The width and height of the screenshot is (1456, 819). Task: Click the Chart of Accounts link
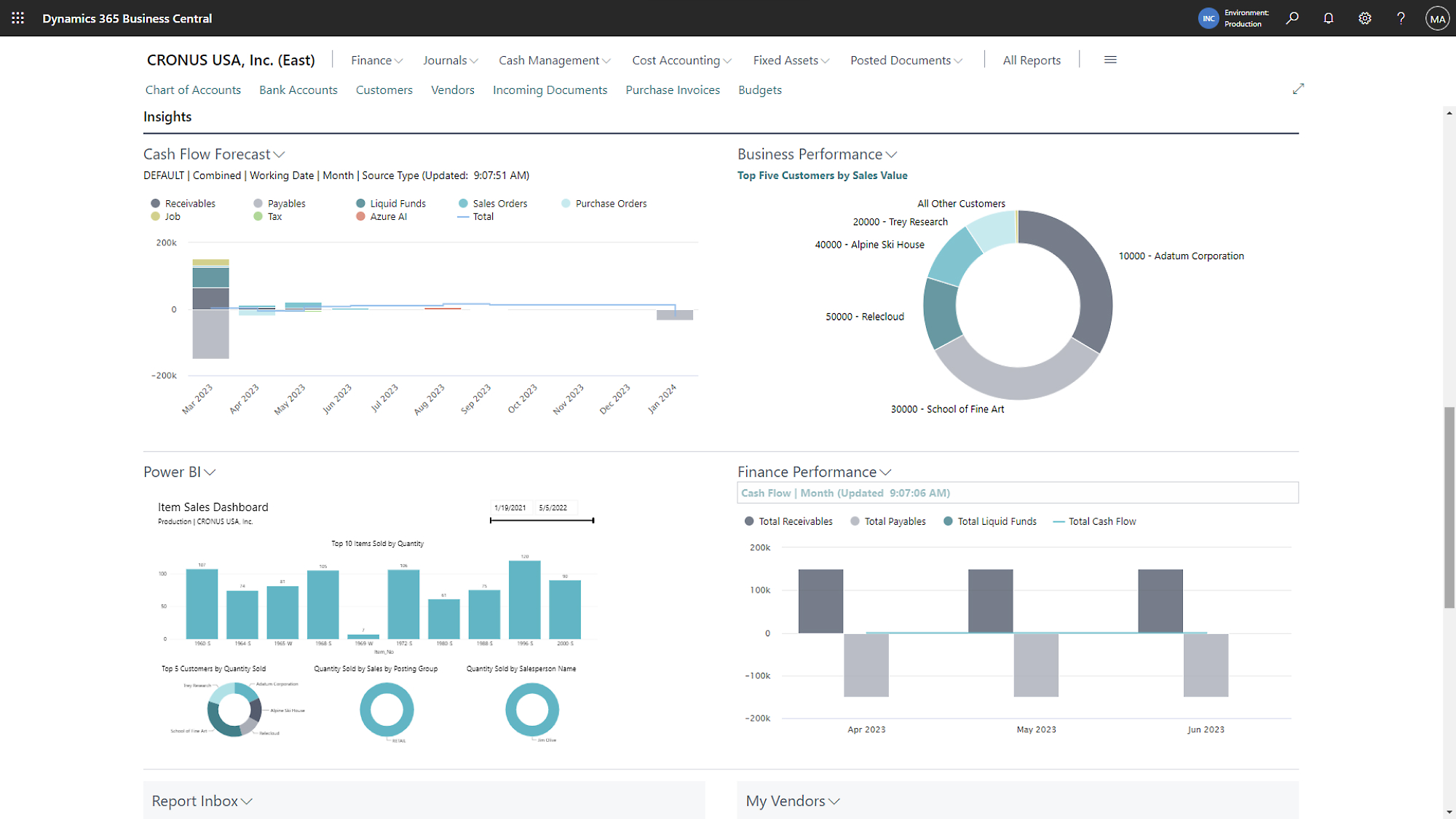click(193, 90)
